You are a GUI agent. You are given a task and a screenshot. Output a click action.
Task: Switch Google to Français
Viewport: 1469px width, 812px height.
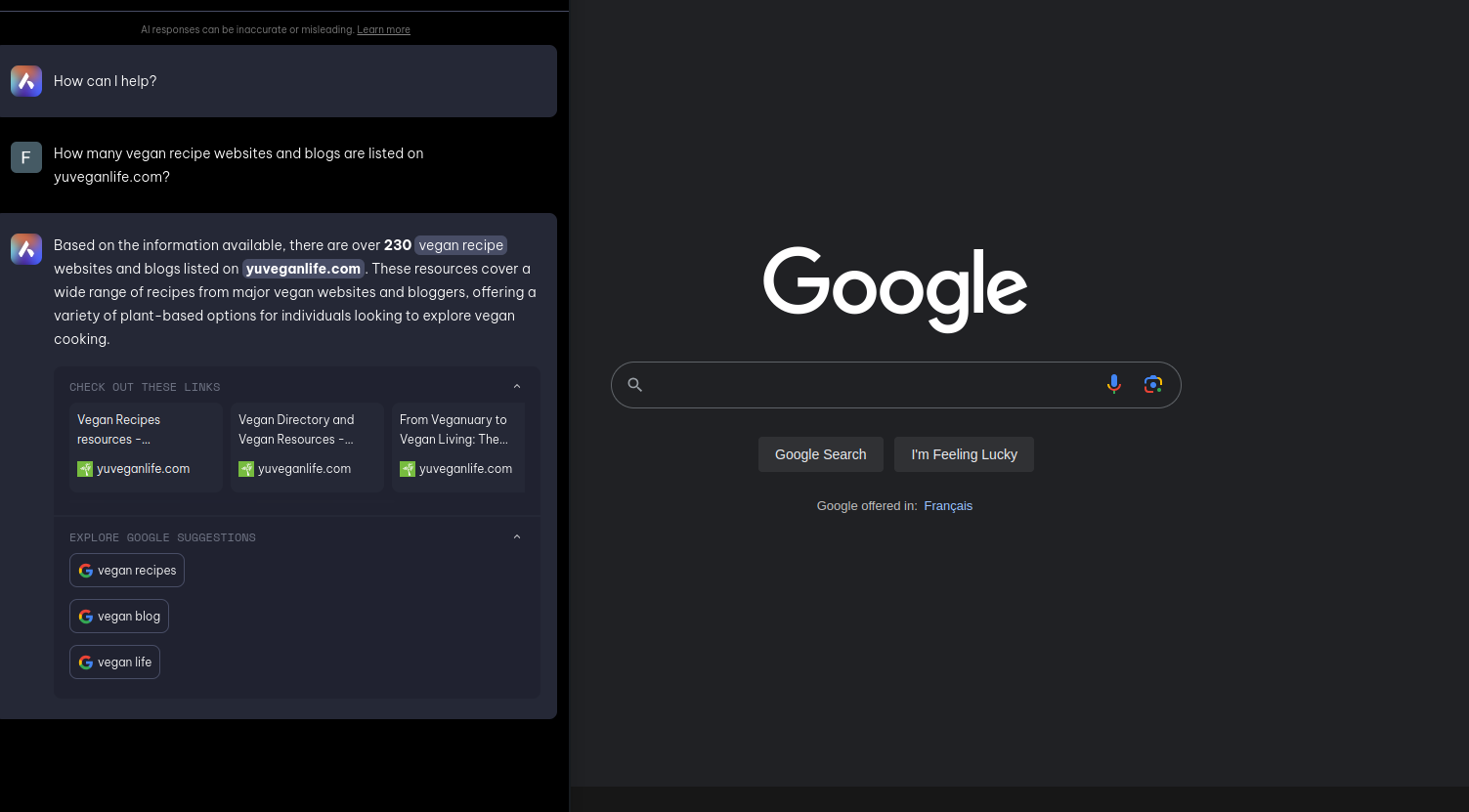point(948,506)
